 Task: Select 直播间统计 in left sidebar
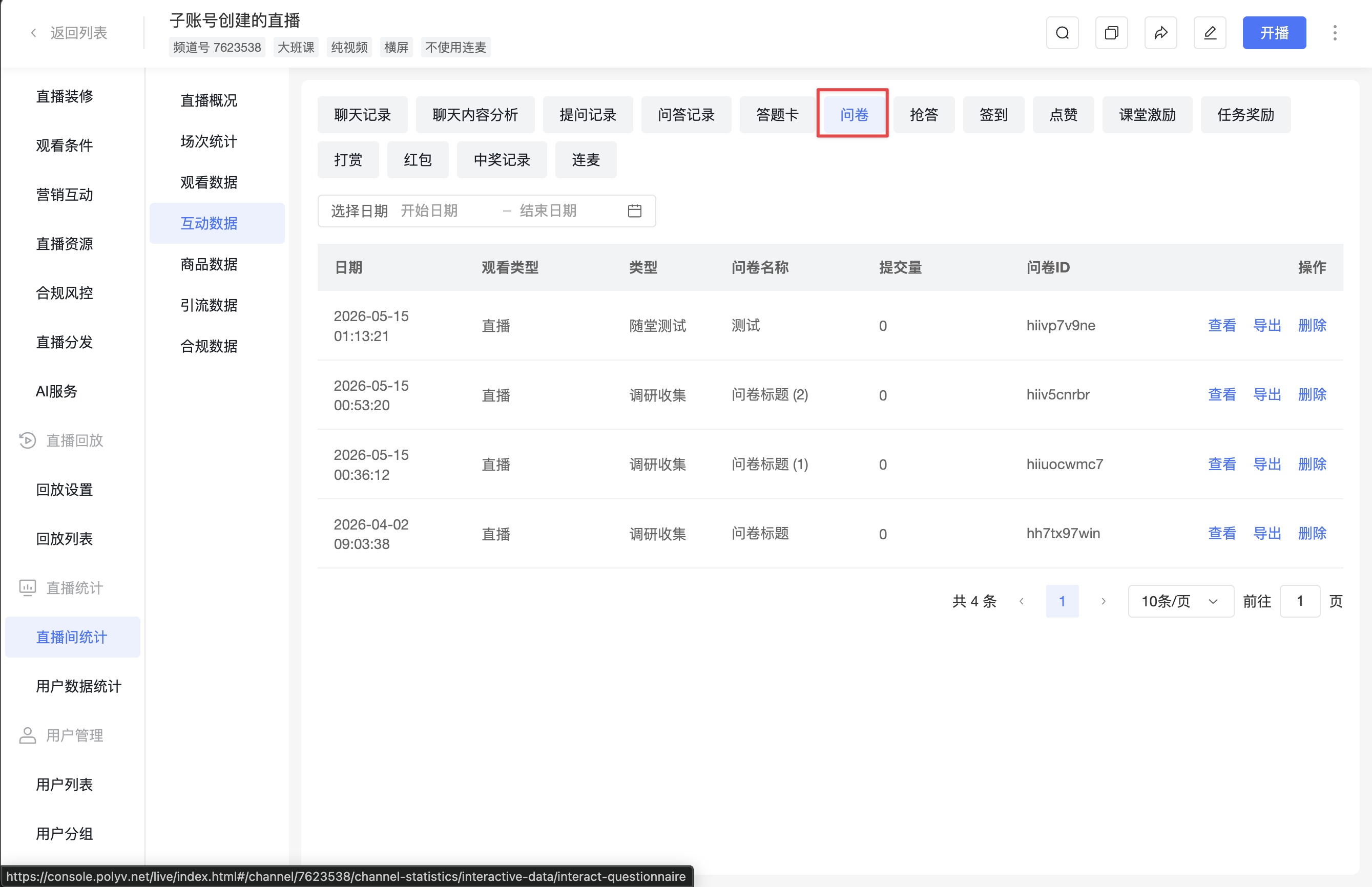pyautogui.click(x=73, y=637)
